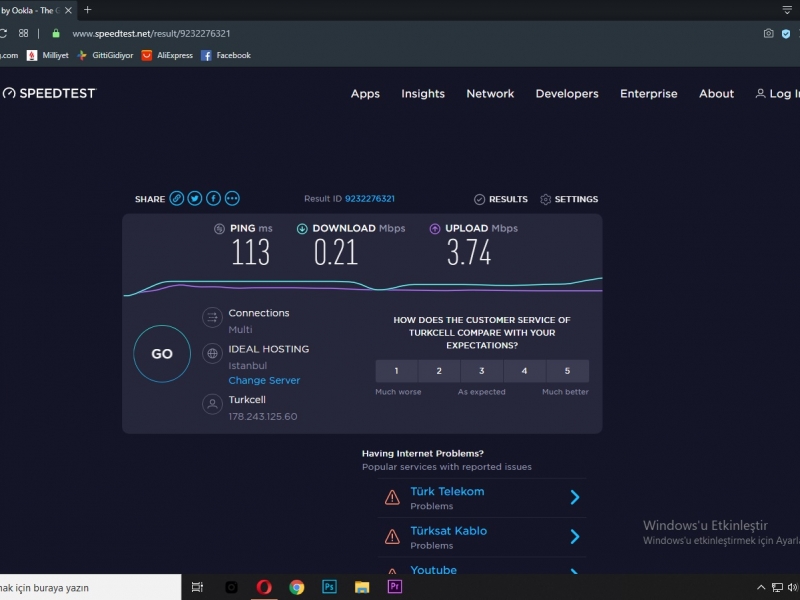The image size is (800, 600).
Task: Open the Insights menu item
Action: pos(423,94)
